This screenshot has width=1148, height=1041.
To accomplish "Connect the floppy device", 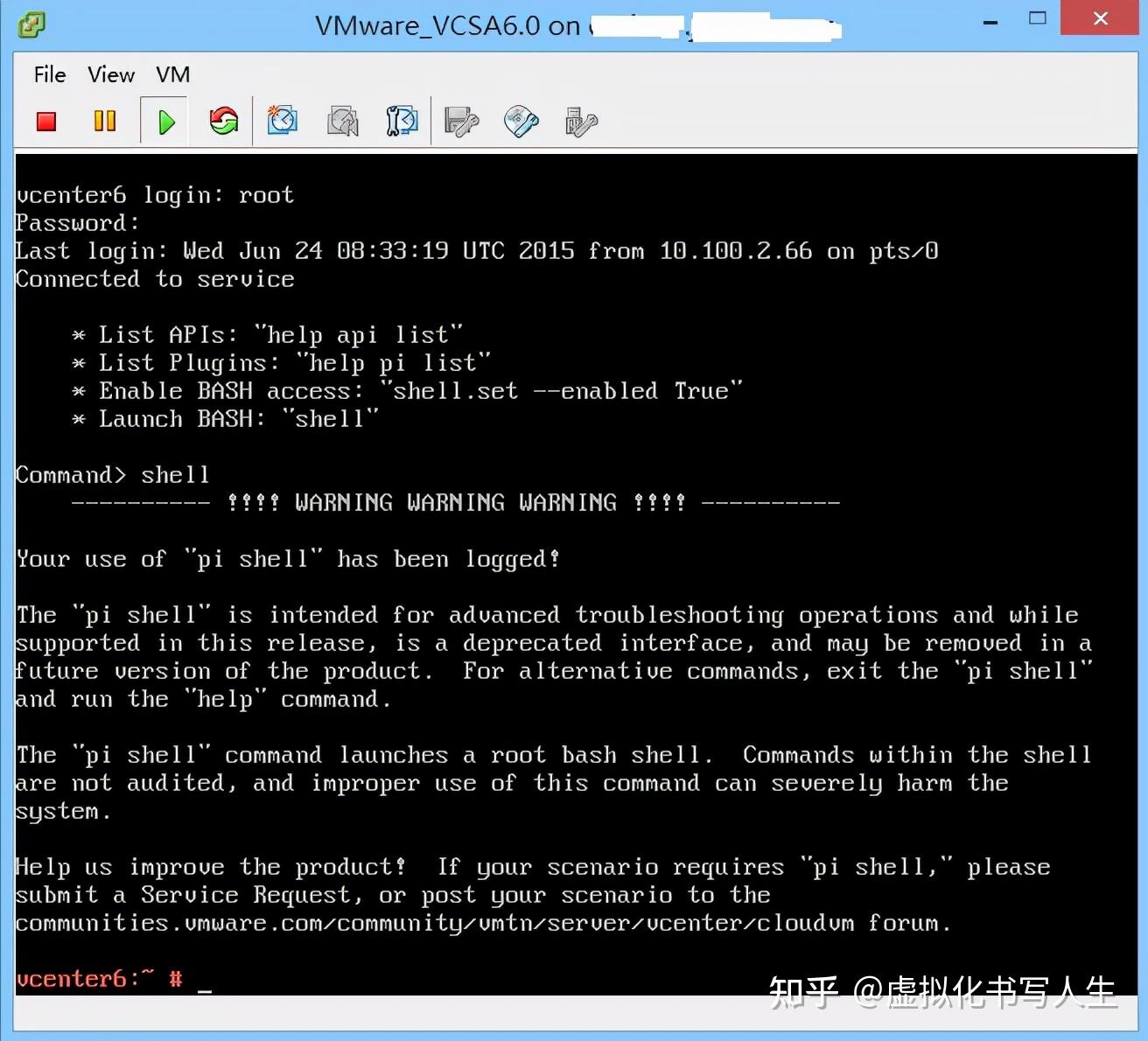I will (x=461, y=121).
